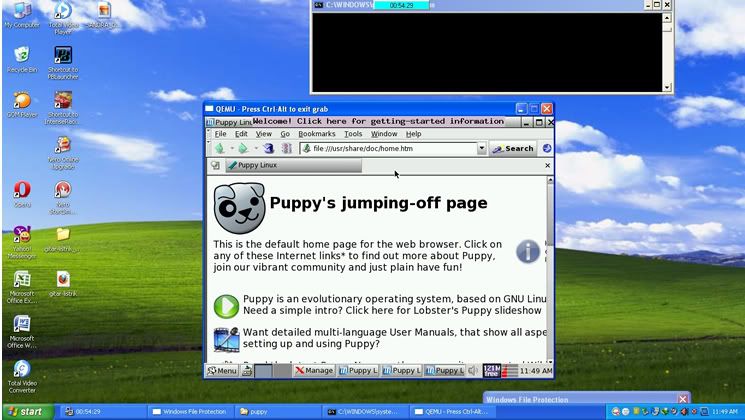Select the Recycle Bin desktop icon
Screen dimensions: 745x420
coord(22,59)
